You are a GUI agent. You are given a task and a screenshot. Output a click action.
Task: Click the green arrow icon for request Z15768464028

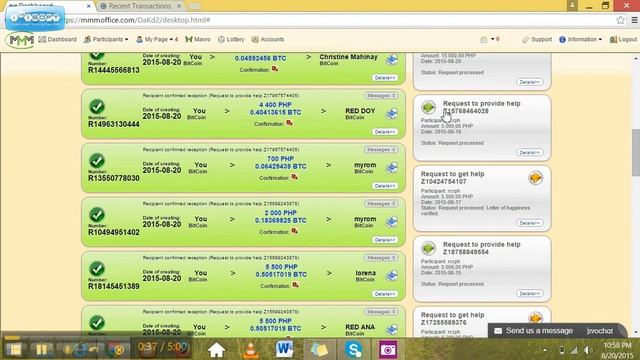[428, 107]
